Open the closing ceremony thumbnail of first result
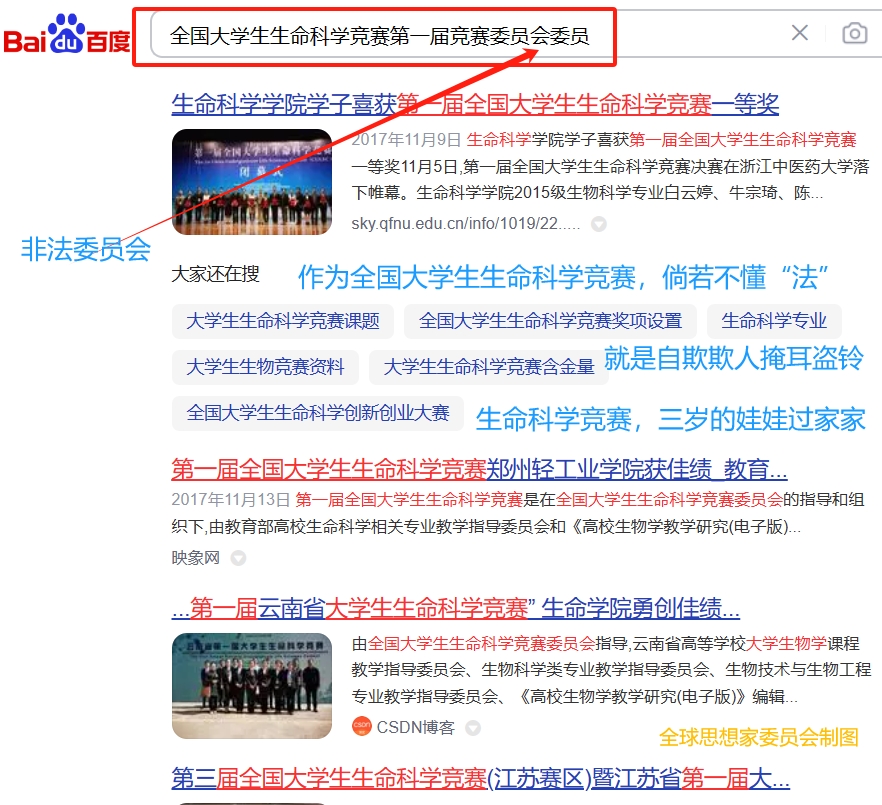This screenshot has height=805, width=882. click(251, 182)
